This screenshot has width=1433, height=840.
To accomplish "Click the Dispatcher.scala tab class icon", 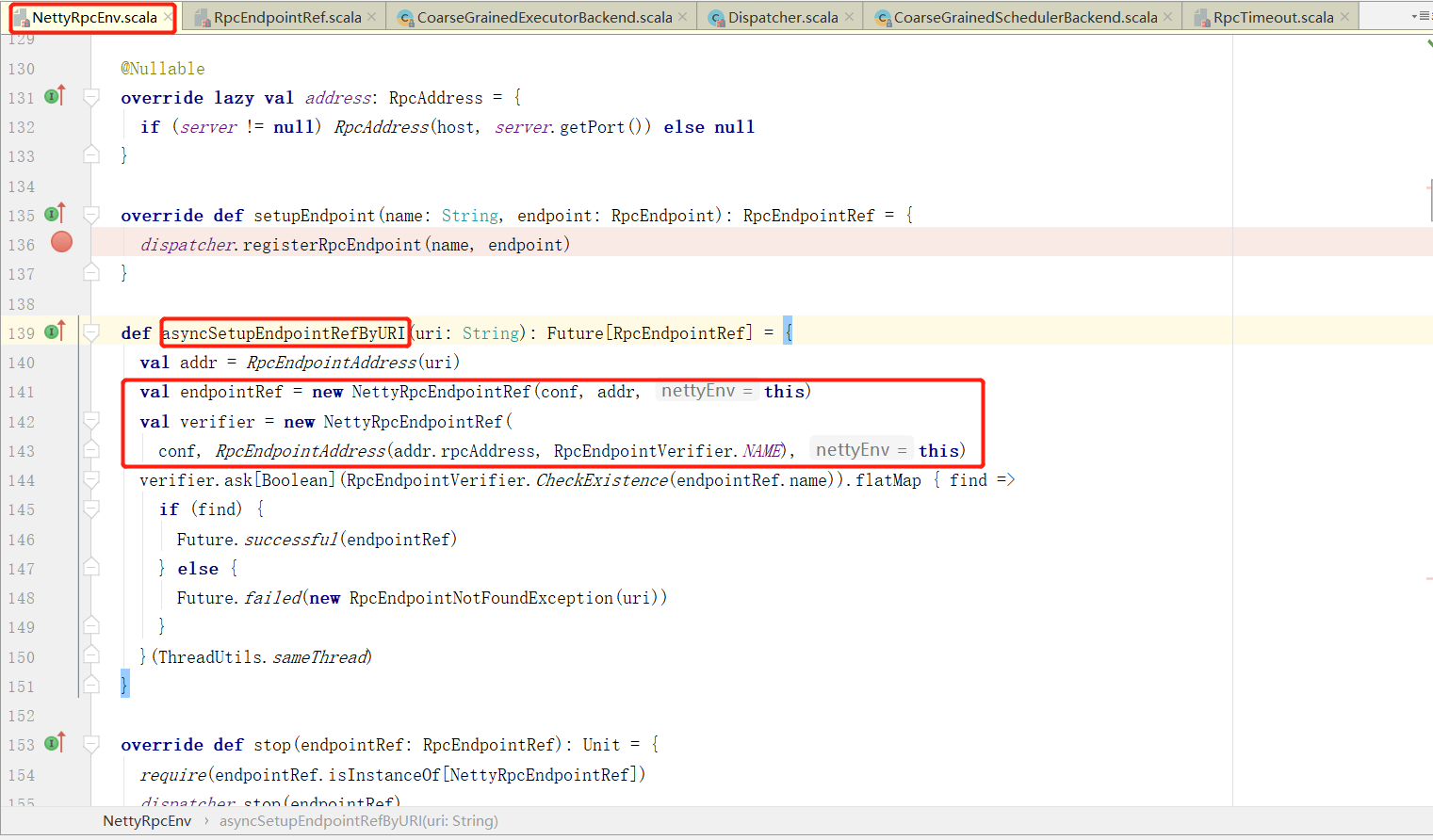I will click(x=717, y=17).
